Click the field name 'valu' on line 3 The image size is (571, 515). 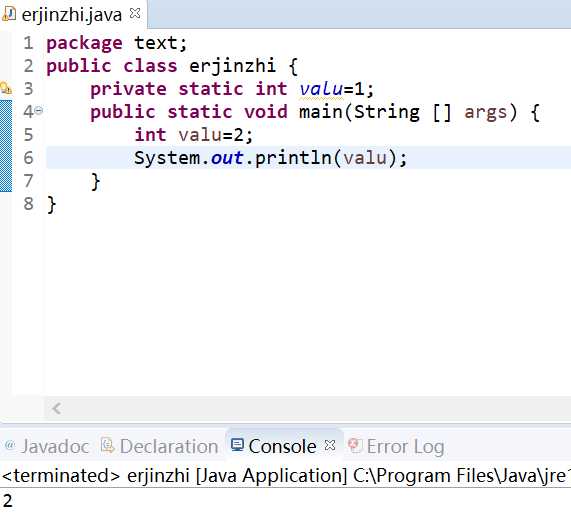pos(321,89)
